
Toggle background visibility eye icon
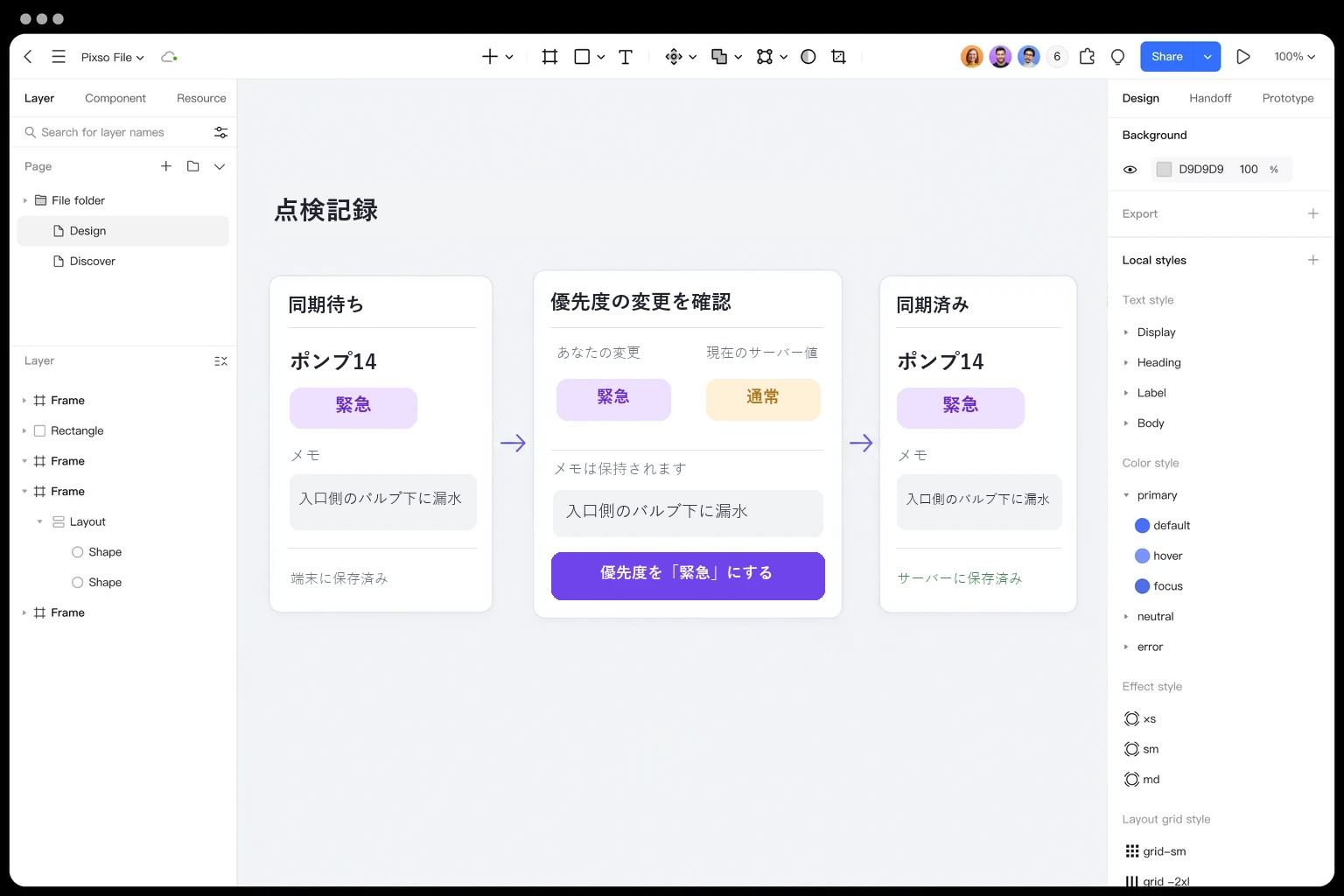click(x=1130, y=170)
